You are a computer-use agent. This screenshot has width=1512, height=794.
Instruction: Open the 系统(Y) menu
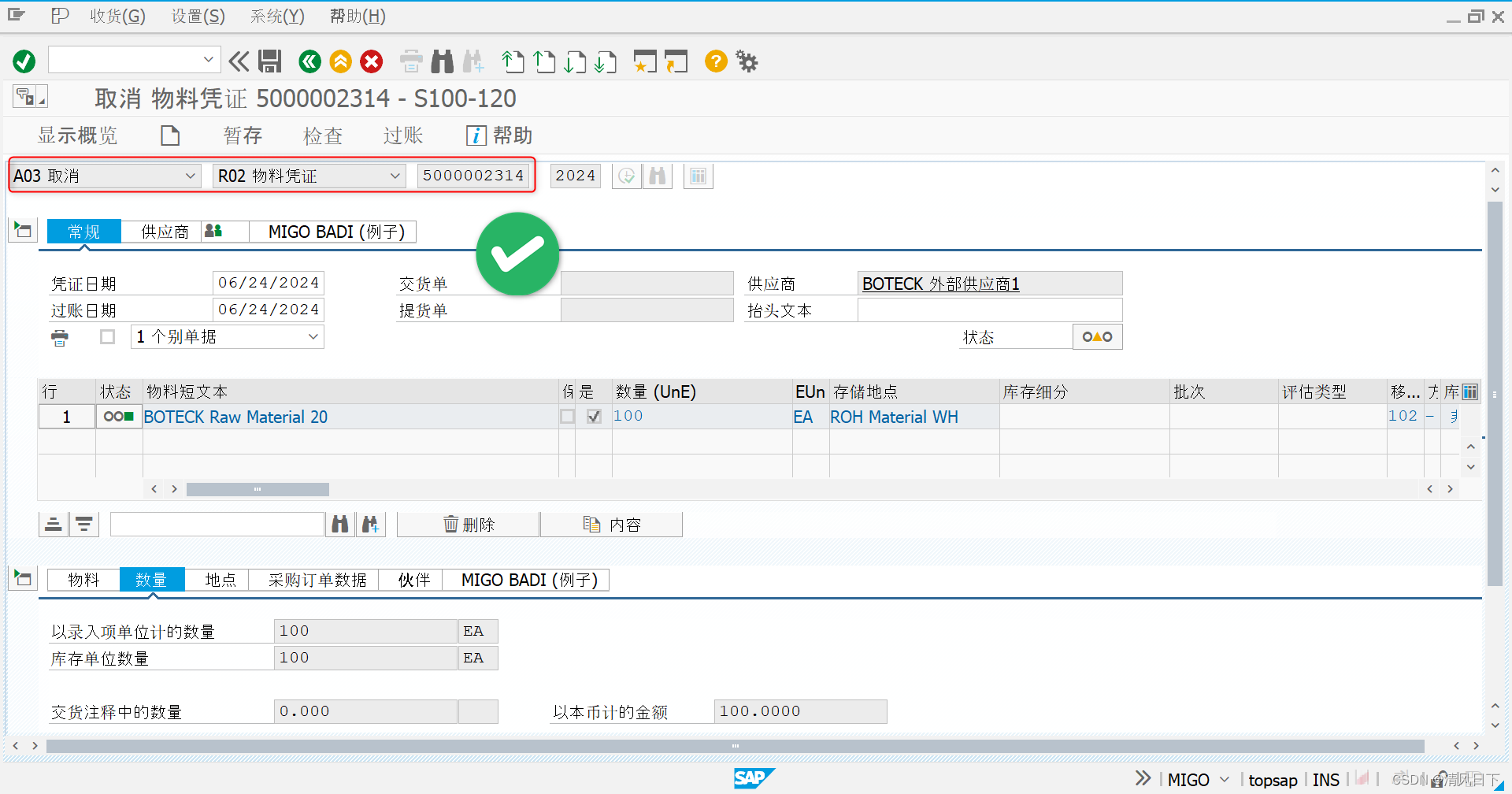tap(277, 16)
